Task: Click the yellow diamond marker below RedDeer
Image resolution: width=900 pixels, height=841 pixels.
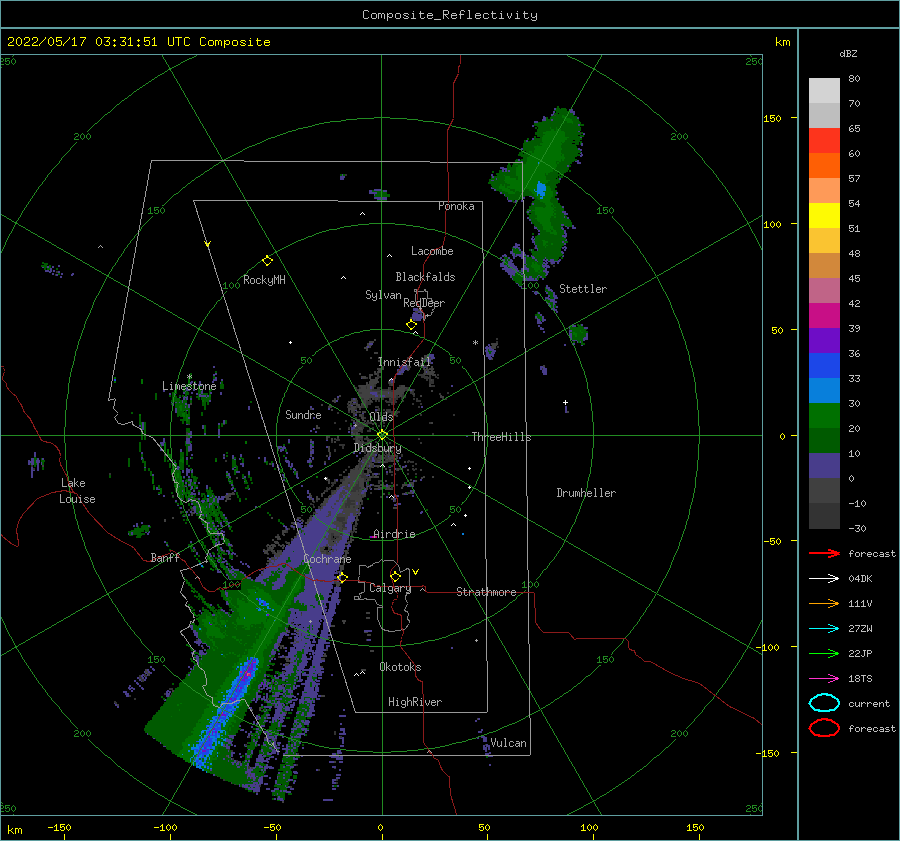Action: click(x=411, y=325)
